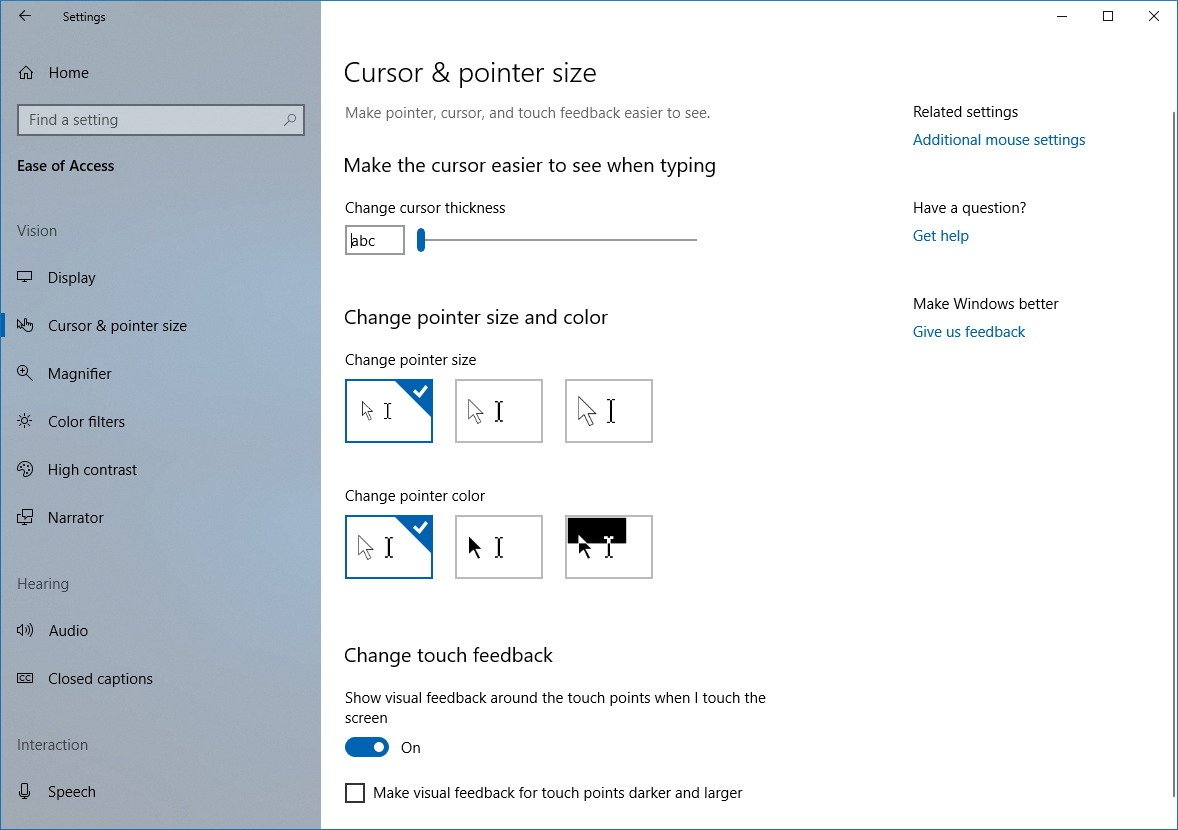Click the Audio speaker icon
Screen dimensions: 1178x830
click(26, 631)
